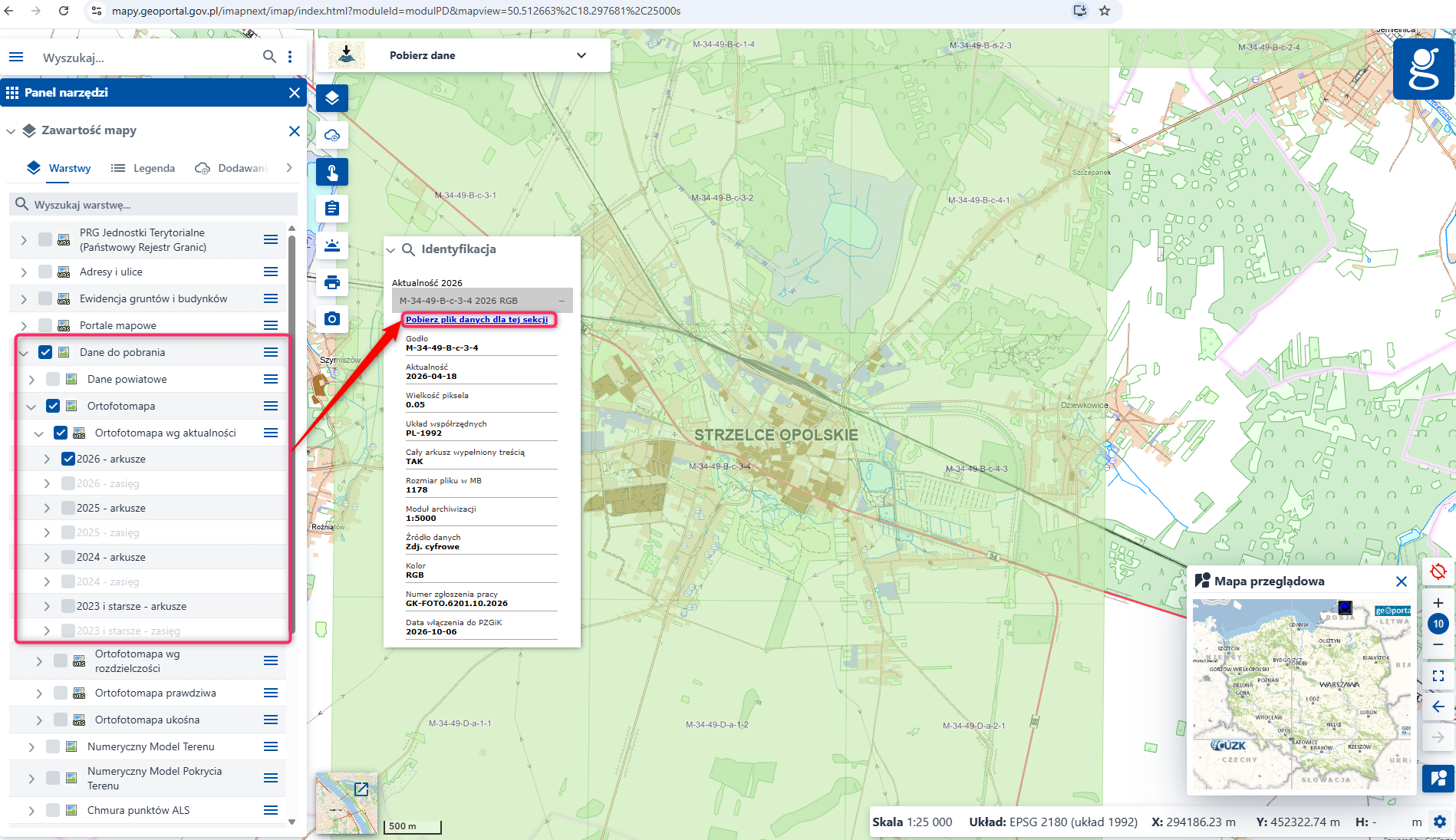Uncheck the Ortofotomapa layer checkbox

(x=53, y=406)
